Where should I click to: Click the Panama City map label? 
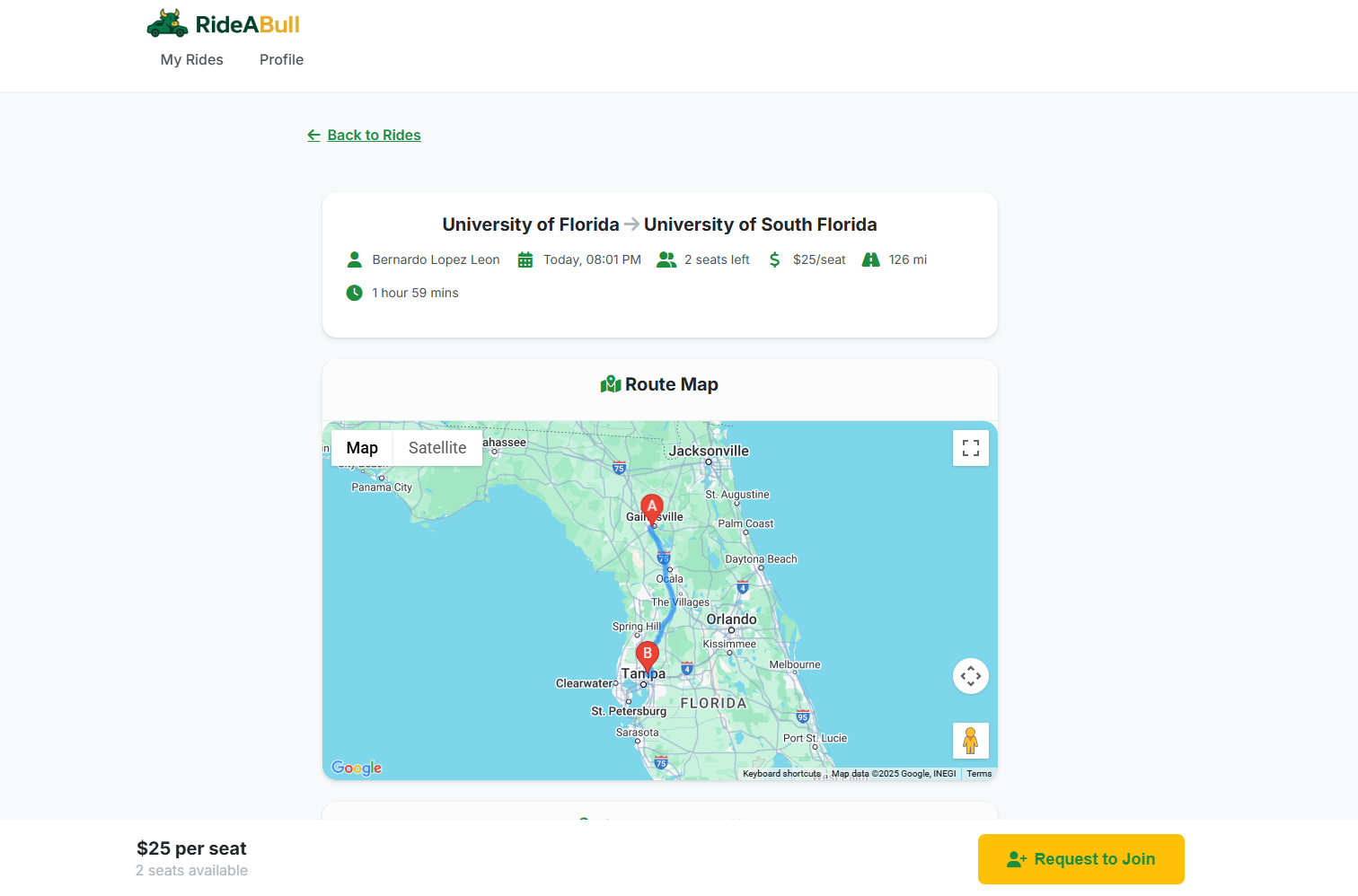(x=382, y=488)
